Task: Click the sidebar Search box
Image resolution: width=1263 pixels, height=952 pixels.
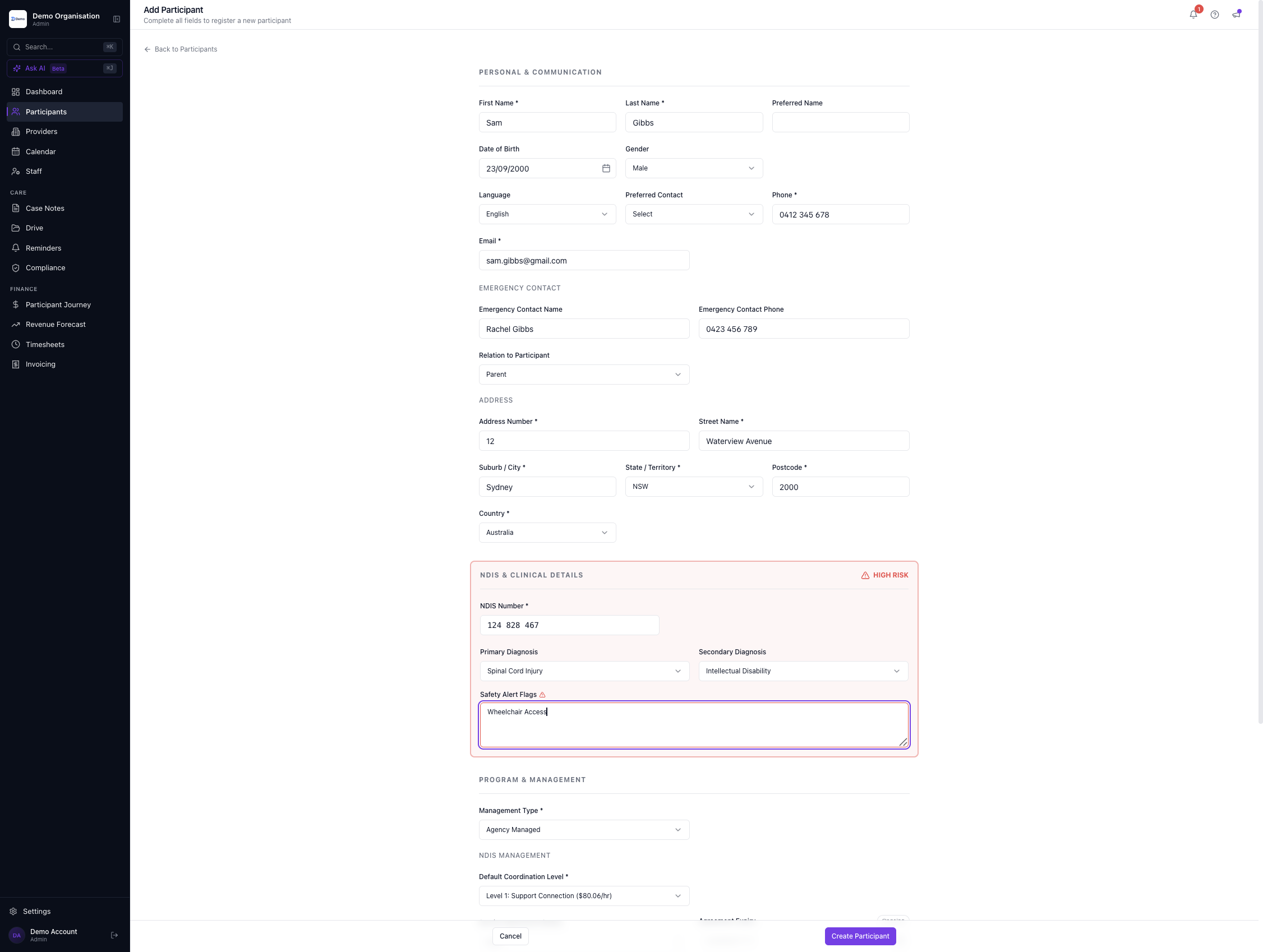Action: click(x=64, y=47)
